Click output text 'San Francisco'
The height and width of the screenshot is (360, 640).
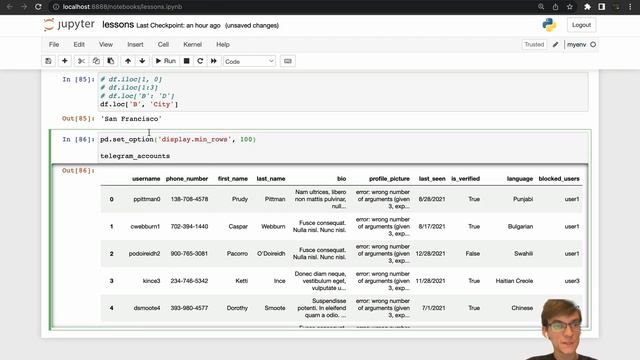click(x=131, y=119)
